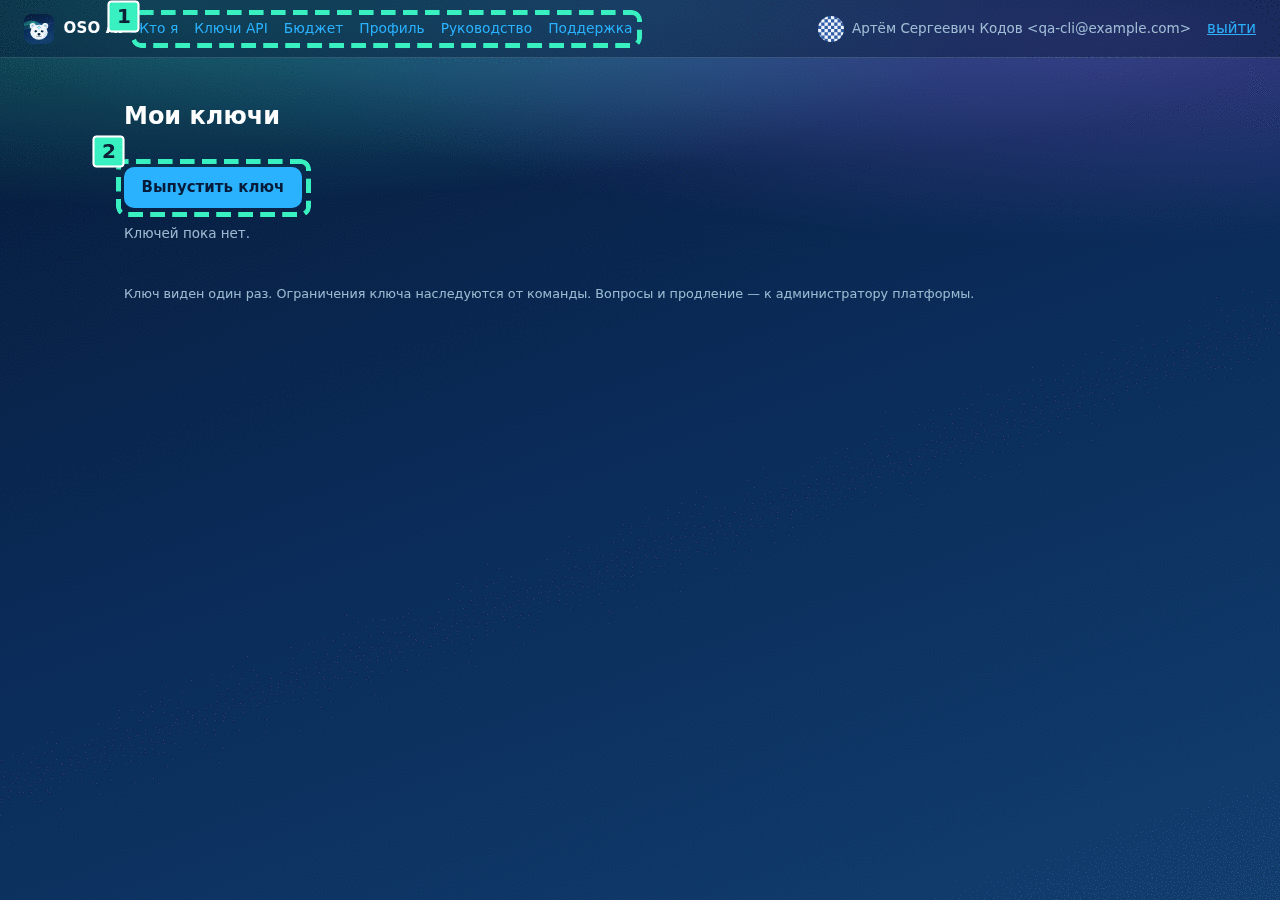Click the Мои ключи heading
Viewport: 1280px width, 900px height.
point(202,116)
